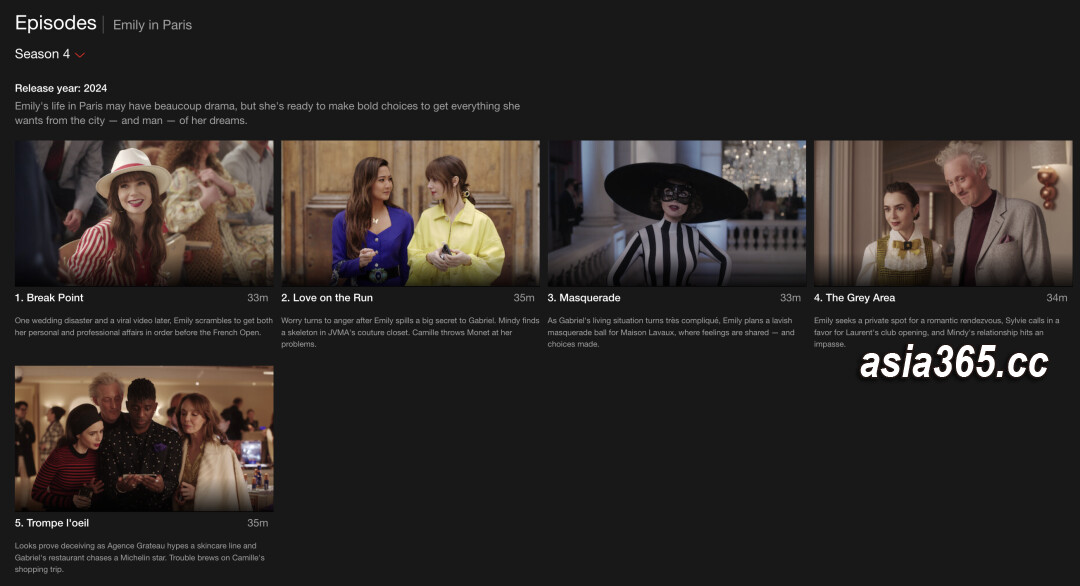This screenshot has width=1080, height=586.
Task: Click the 35m runtime for Love on the Run
Action: tap(523, 297)
